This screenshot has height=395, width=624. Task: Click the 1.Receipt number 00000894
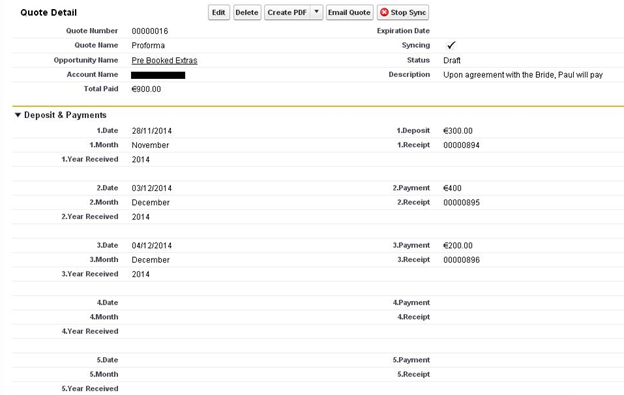point(461,145)
